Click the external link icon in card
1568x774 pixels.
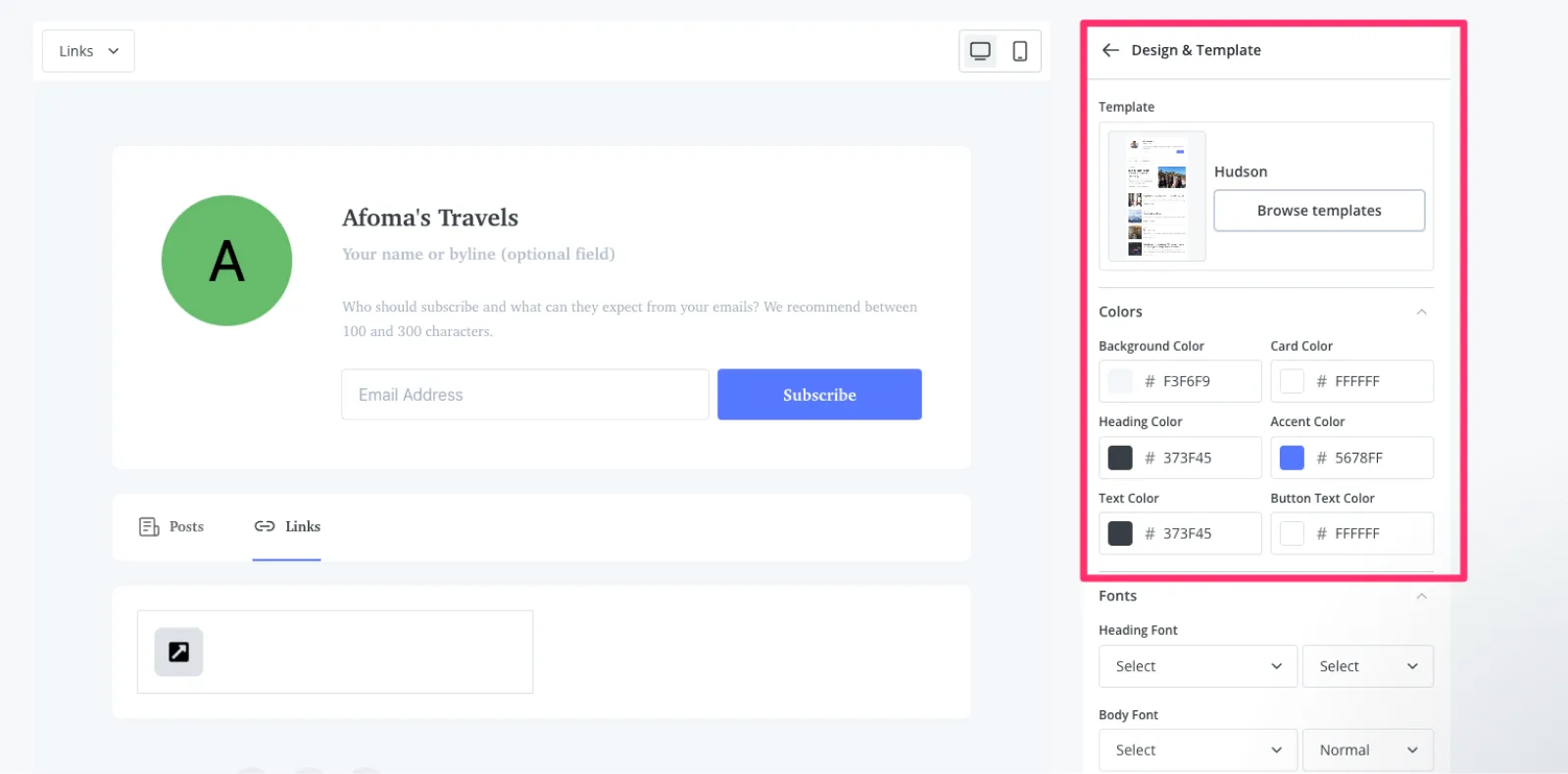(x=178, y=652)
